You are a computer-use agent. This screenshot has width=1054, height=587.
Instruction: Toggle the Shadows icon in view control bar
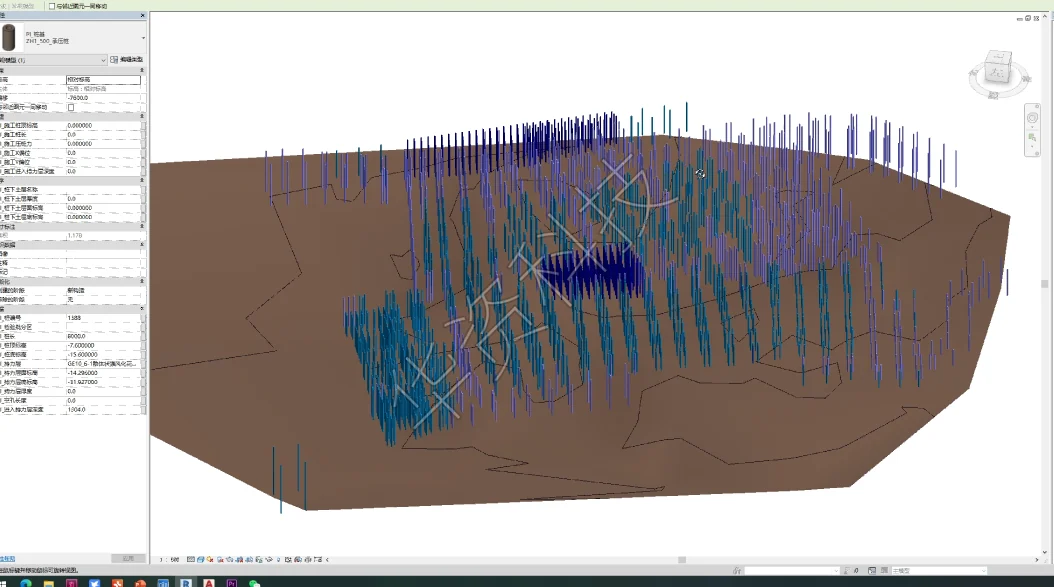(220, 559)
